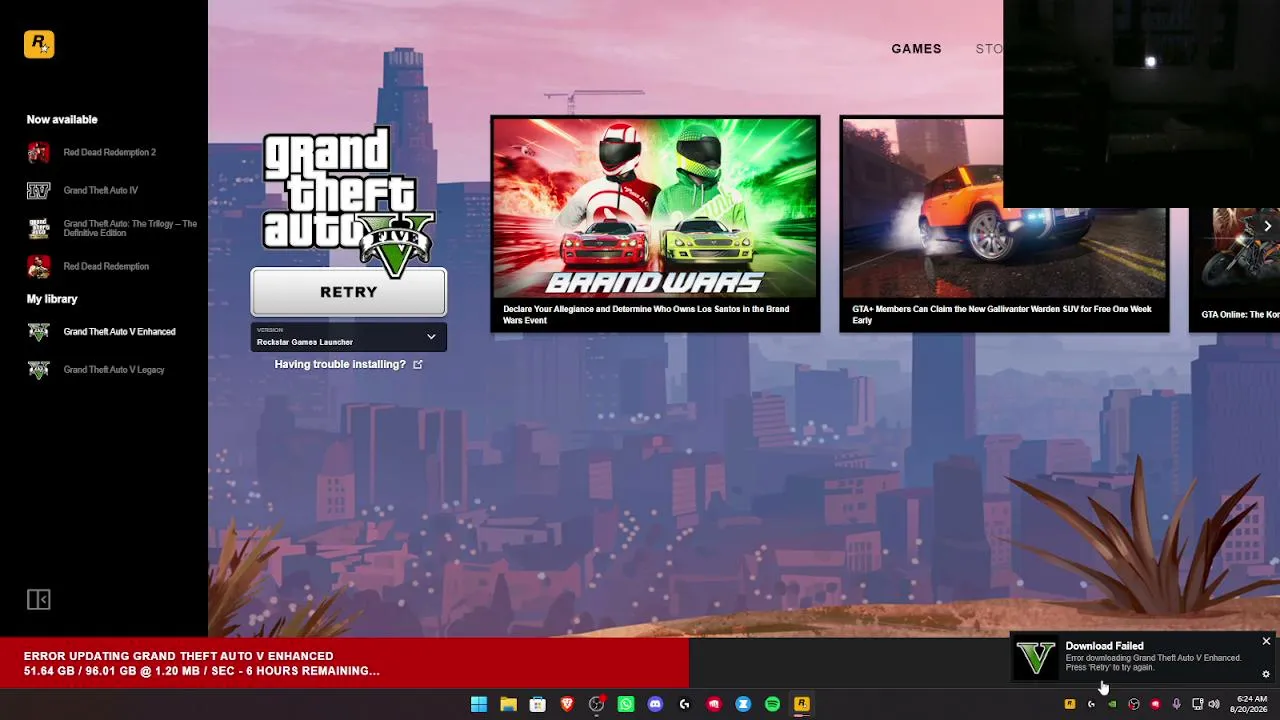Open Brave browser from the taskbar
This screenshot has height=720, width=1280.
pos(567,704)
